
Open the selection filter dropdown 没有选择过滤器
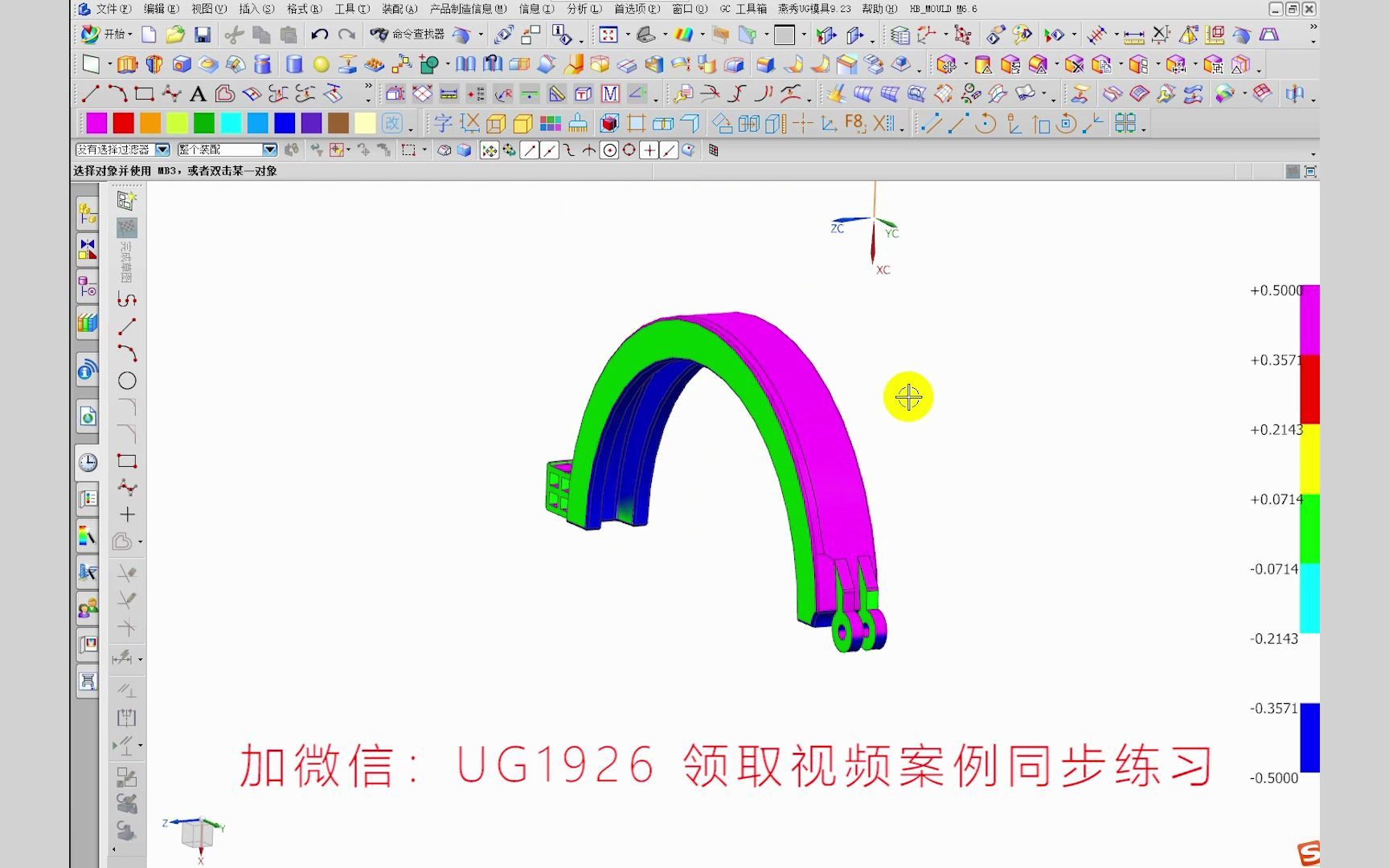(x=162, y=149)
